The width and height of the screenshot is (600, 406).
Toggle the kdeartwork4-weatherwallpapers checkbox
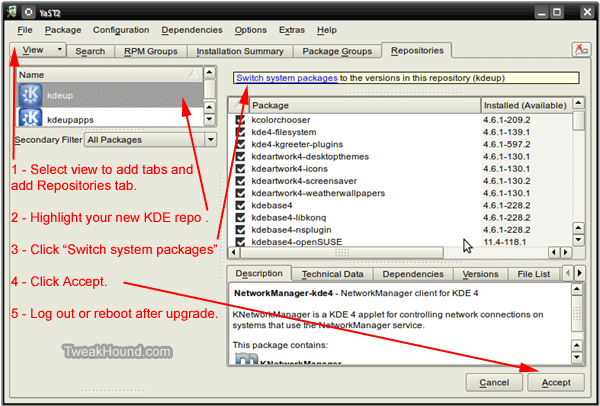(240, 193)
